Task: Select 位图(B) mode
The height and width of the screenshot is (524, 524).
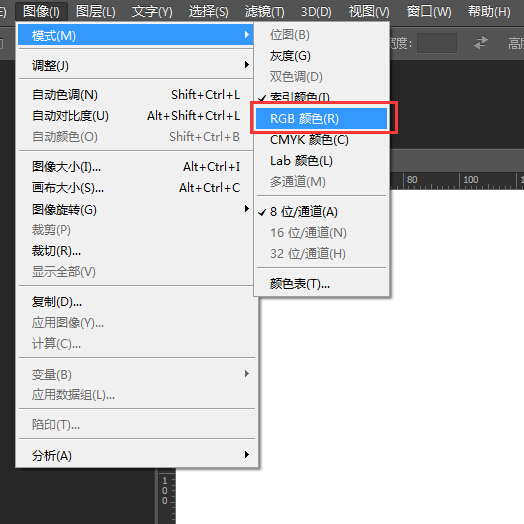Action: click(x=321, y=34)
